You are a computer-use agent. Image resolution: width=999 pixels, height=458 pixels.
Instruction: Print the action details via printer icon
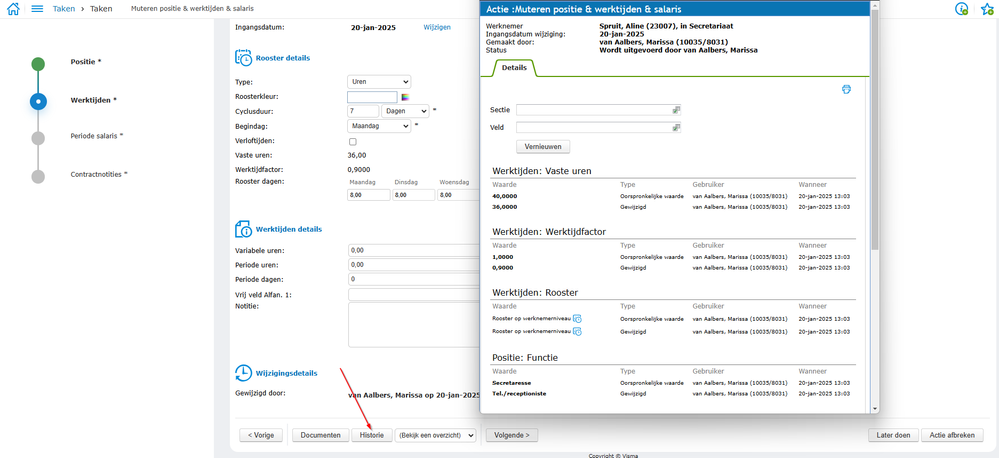coord(846,89)
